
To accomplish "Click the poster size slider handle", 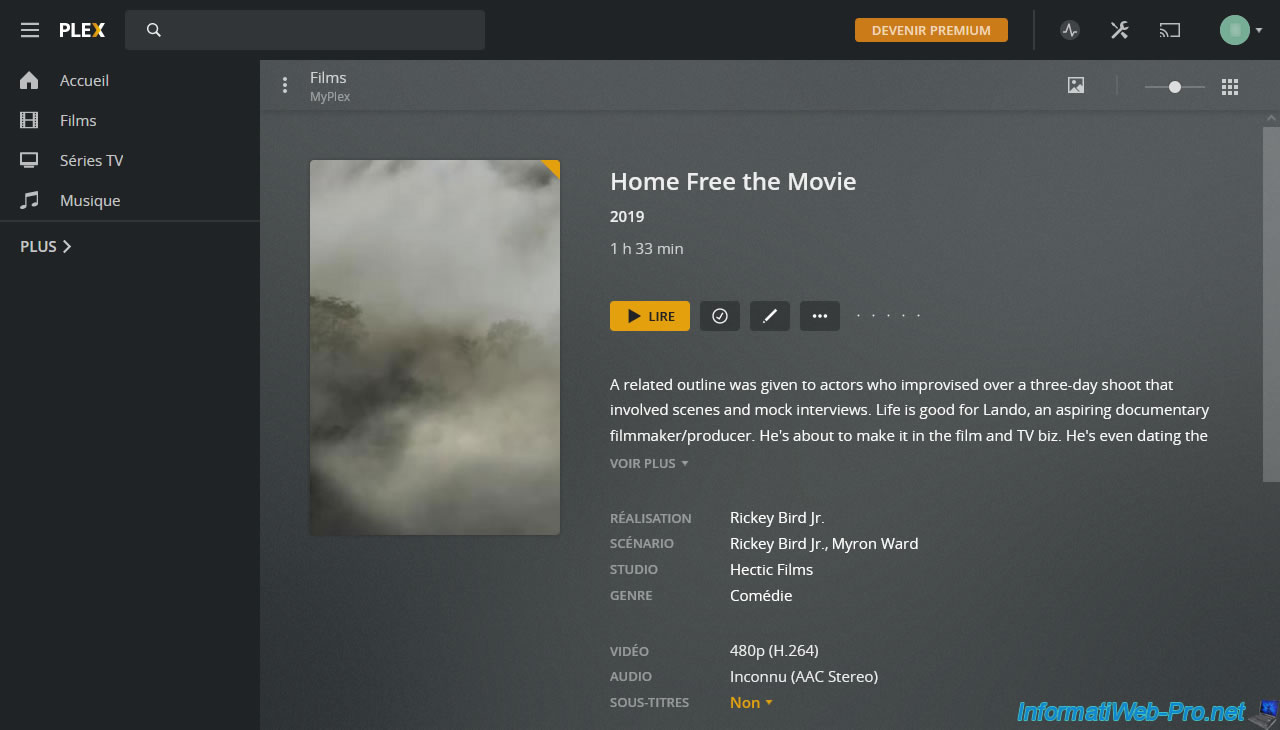I will click(1175, 87).
